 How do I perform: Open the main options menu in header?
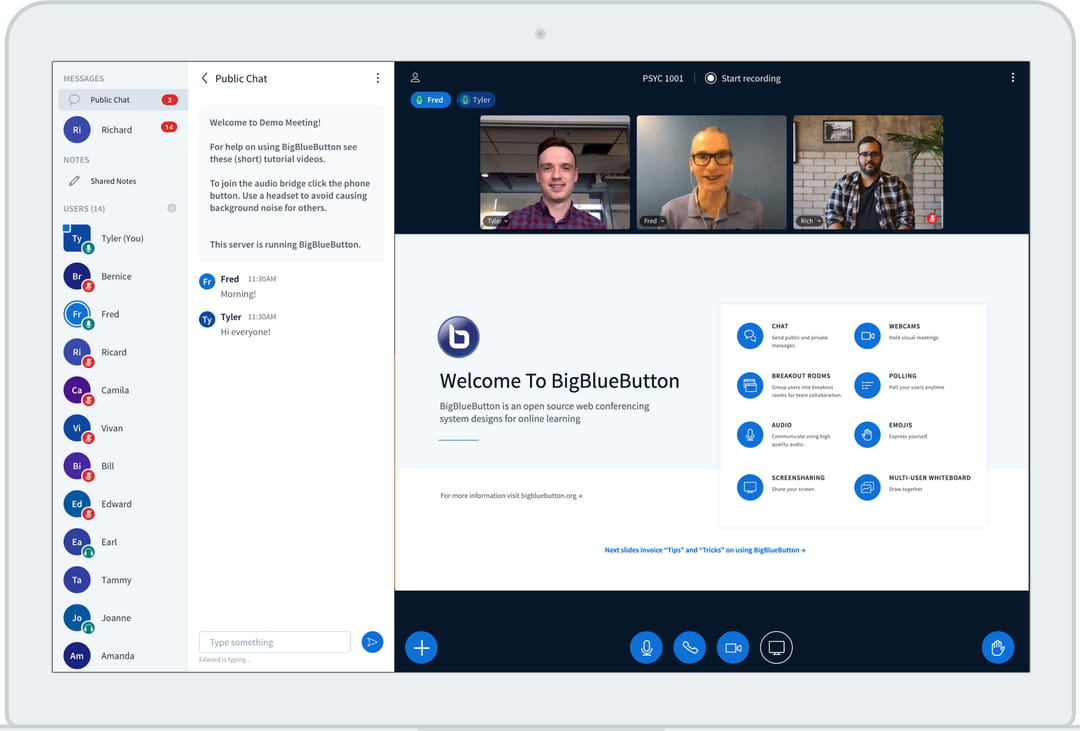point(1012,78)
